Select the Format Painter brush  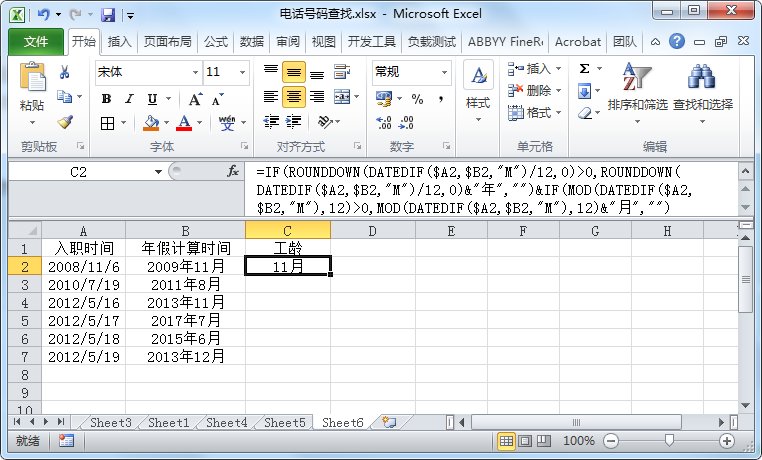(x=65, y=122)
